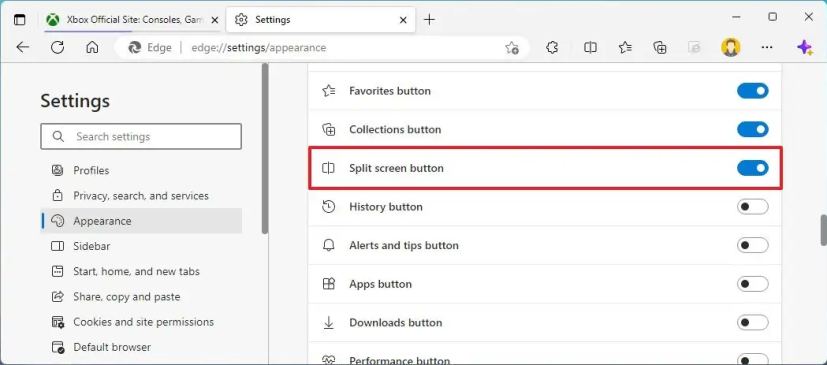Add this page to favorites star
Viewport: 827px width, 365px height.
(512, 48)
